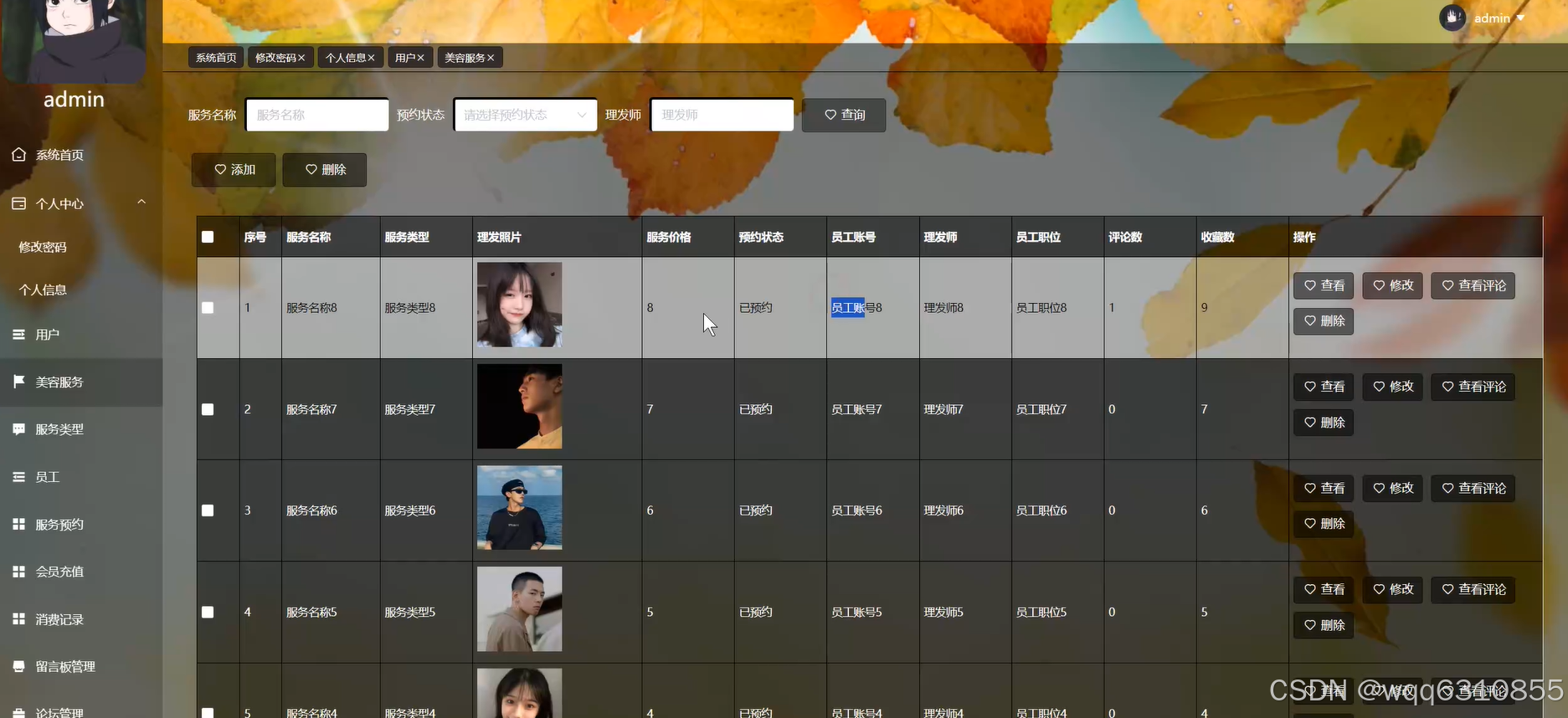Click the grid icon beside 消费记录

(18, 619)
